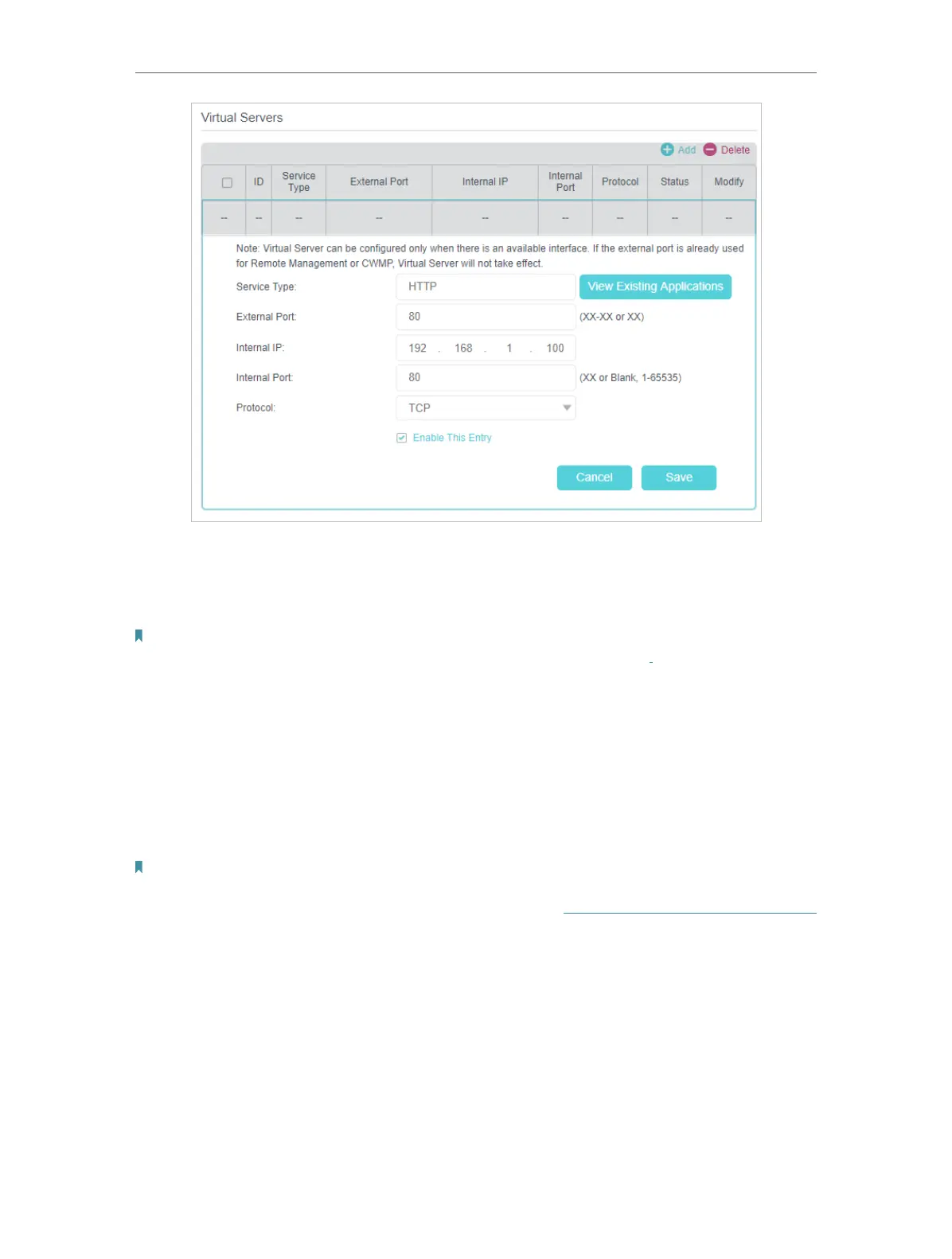Click the Protocol column header
The image size is (952, 1259).
[620, 181]
